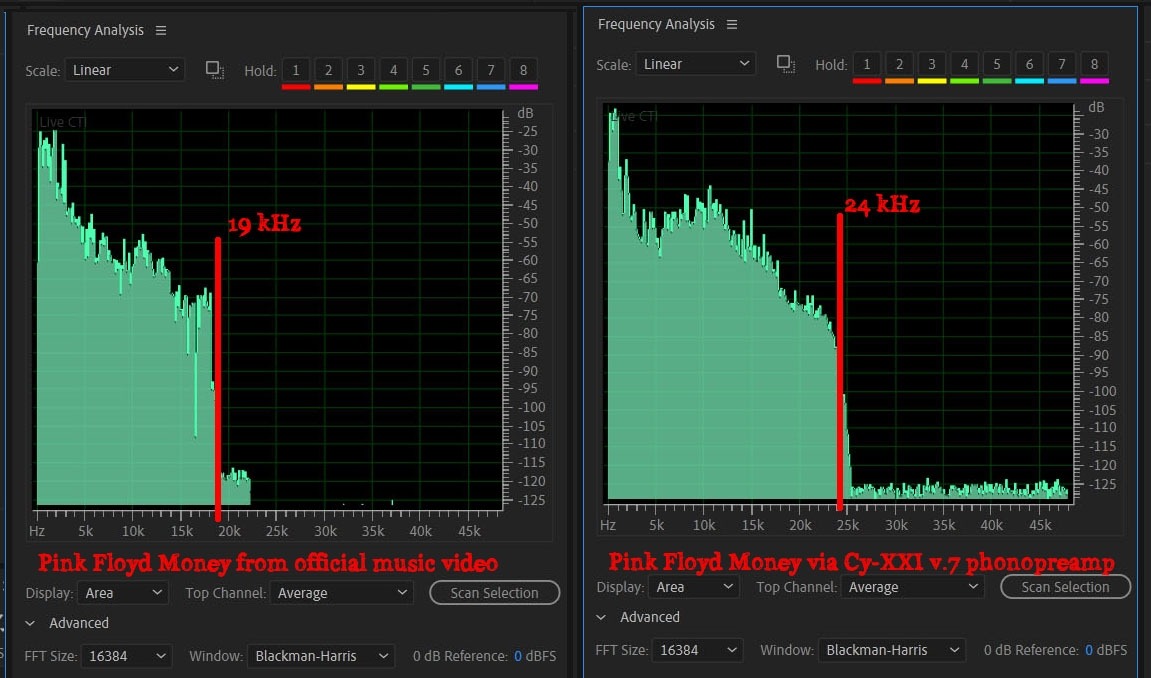The image size is (1151, 678).
Task: Toggle Hold 1 in left panel
Action: pyautogui.click(x=296, y=70)
